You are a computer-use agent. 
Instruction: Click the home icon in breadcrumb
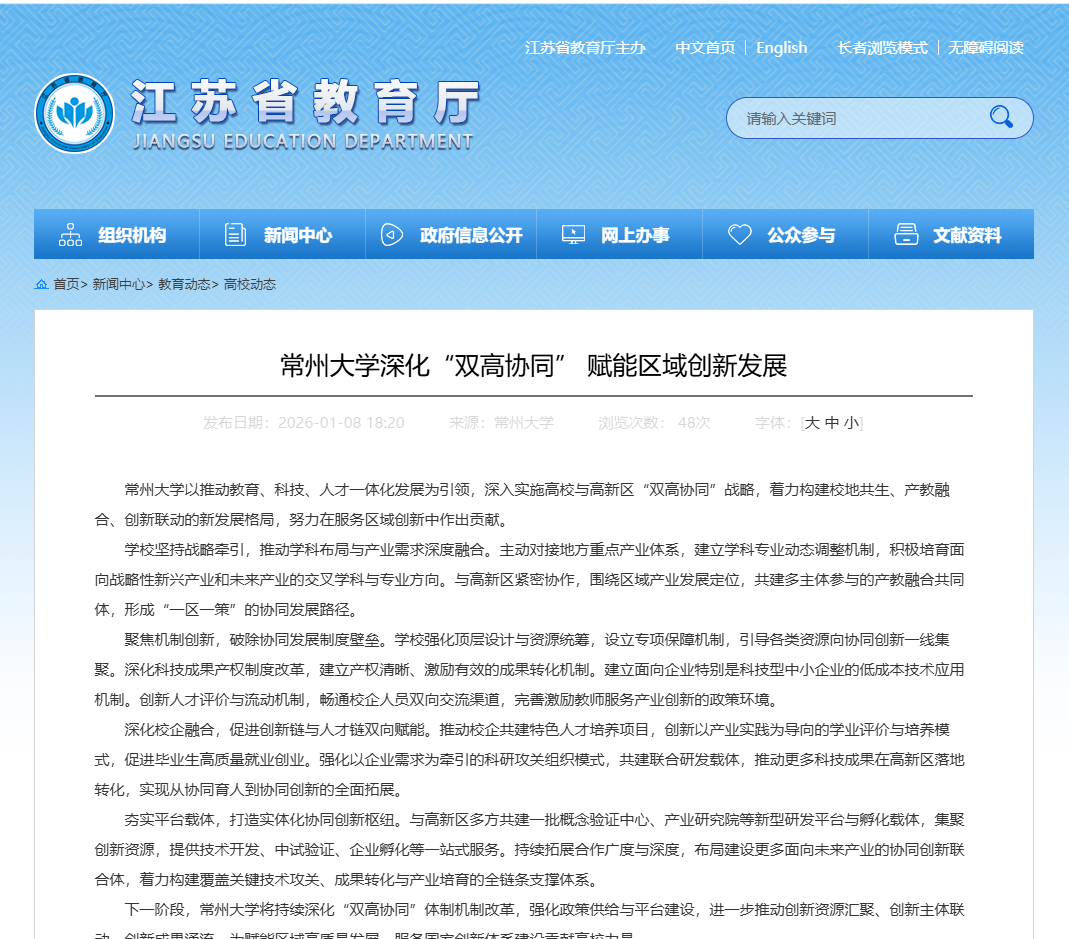tap(42, 285)
